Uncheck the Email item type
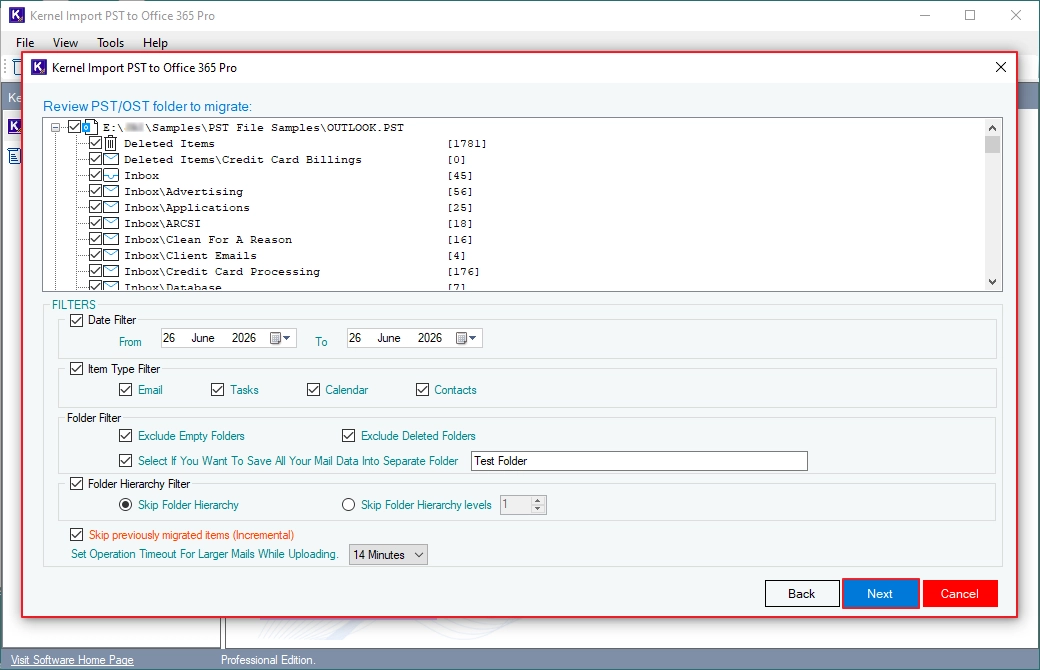The image size is (1040, 670). [x=125, y=389]
